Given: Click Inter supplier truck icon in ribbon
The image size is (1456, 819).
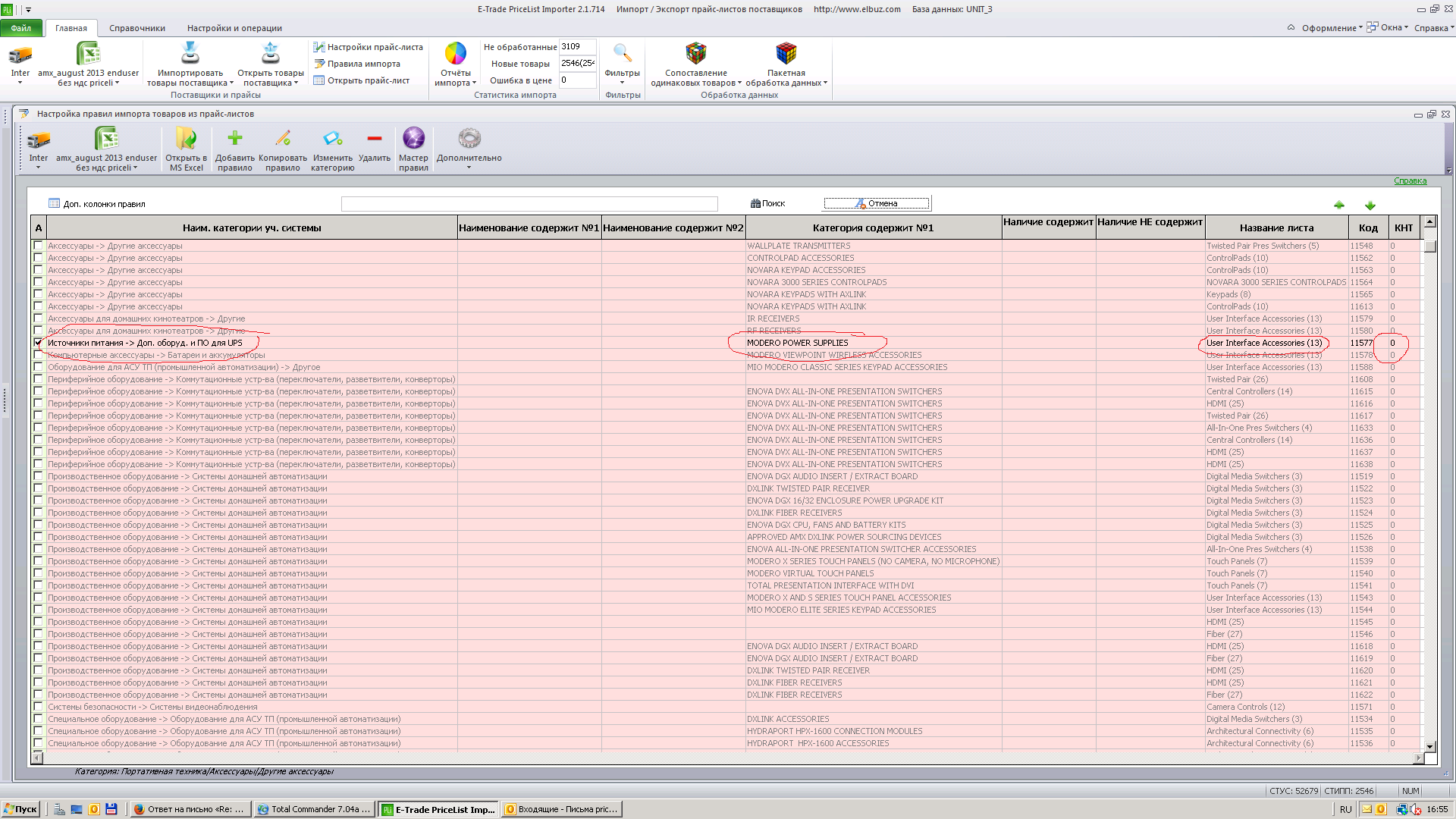Looking at the screenshot, I should (20, 55).
